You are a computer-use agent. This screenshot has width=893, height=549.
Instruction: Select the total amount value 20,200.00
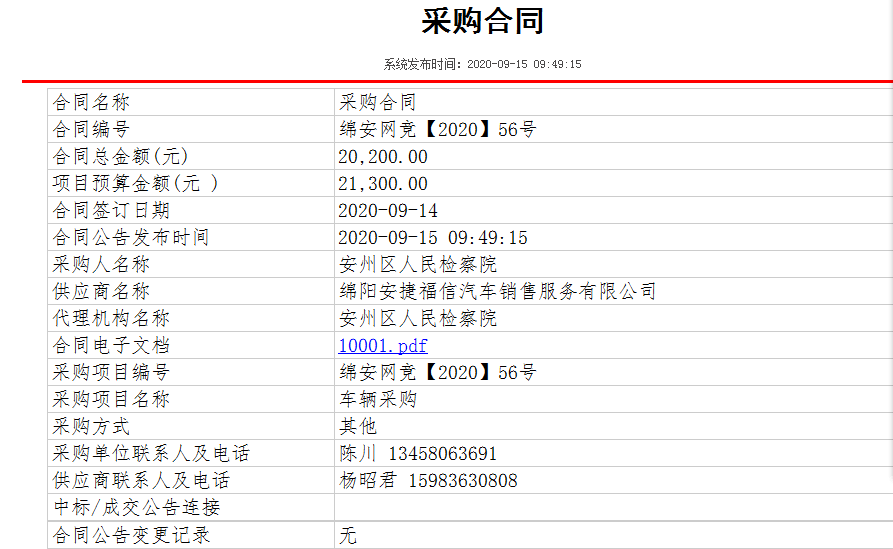pos(383,156)
